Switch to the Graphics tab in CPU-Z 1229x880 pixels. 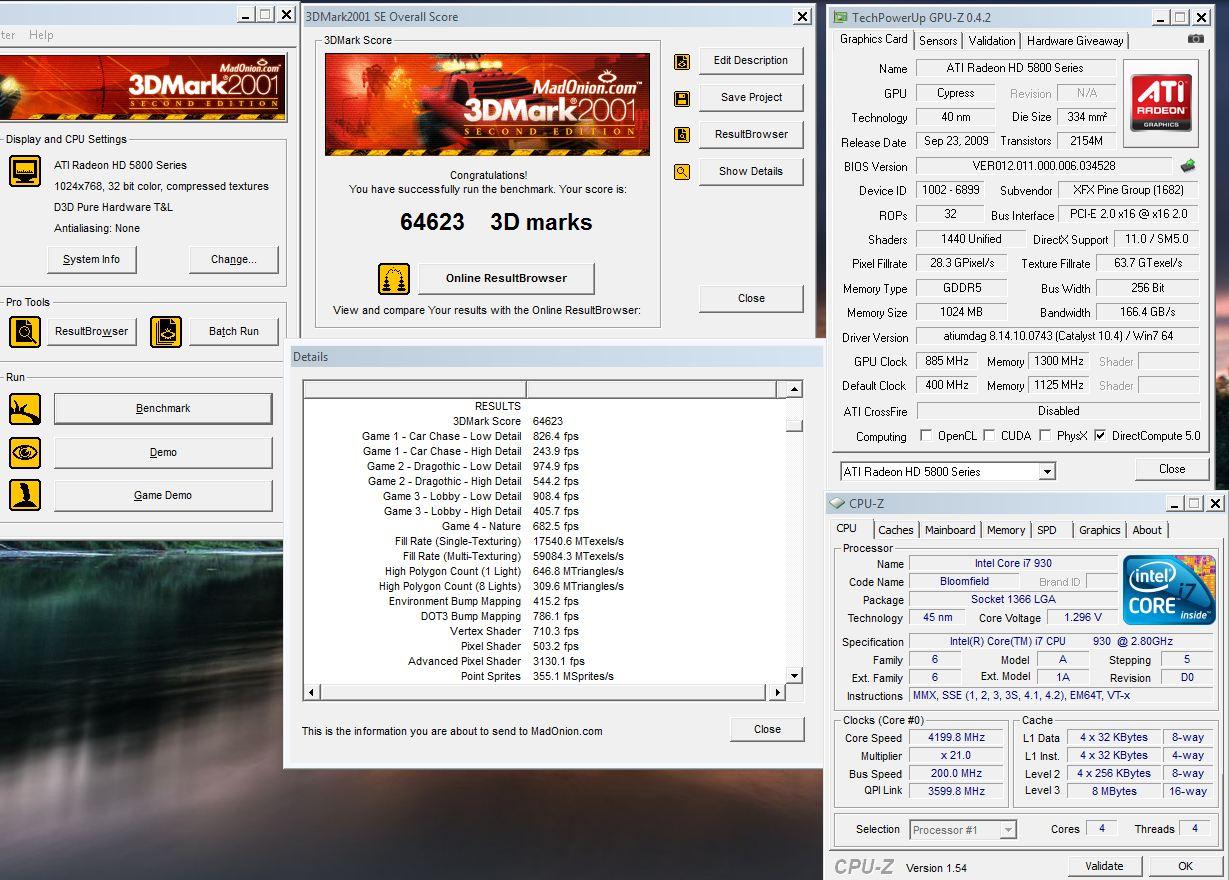(1100, 530)
